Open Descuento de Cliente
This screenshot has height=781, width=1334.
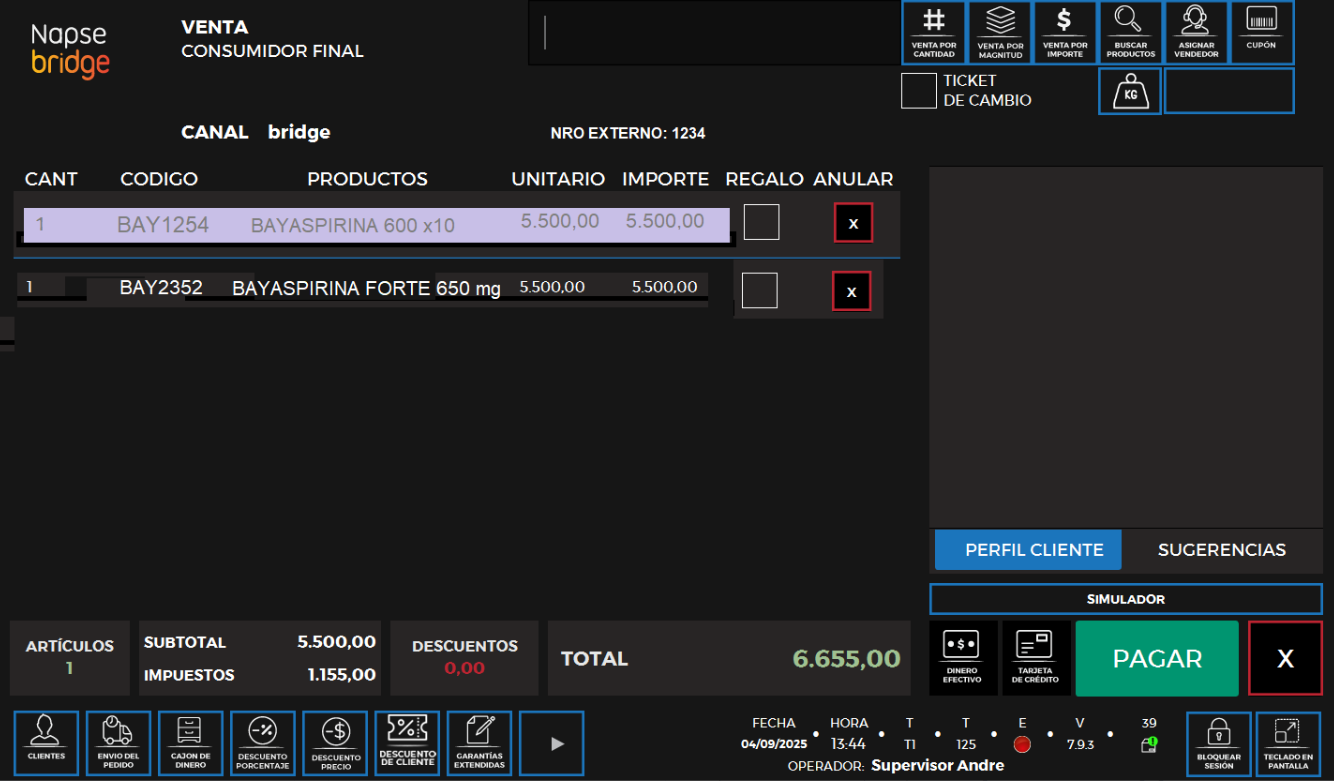[407, 743]
